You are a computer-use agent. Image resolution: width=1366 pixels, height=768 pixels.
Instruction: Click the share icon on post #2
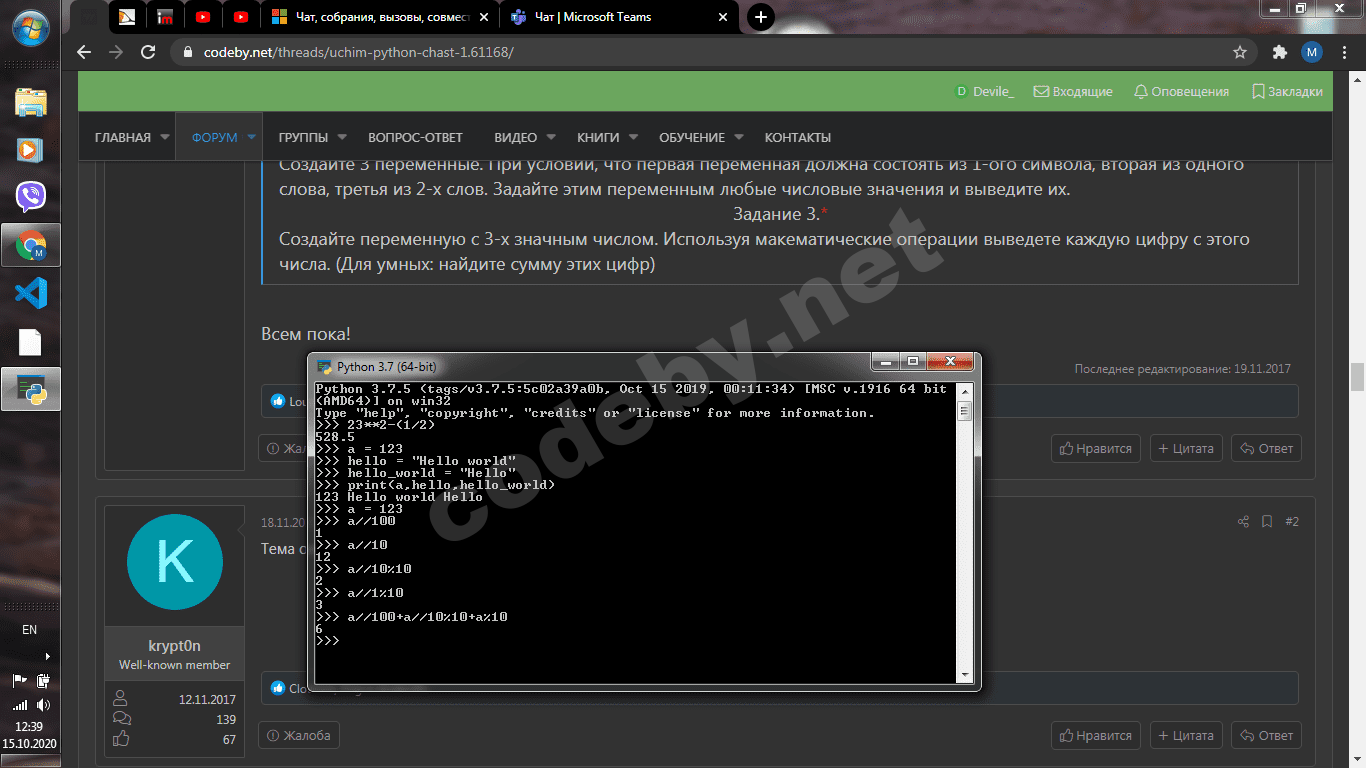1243,521
